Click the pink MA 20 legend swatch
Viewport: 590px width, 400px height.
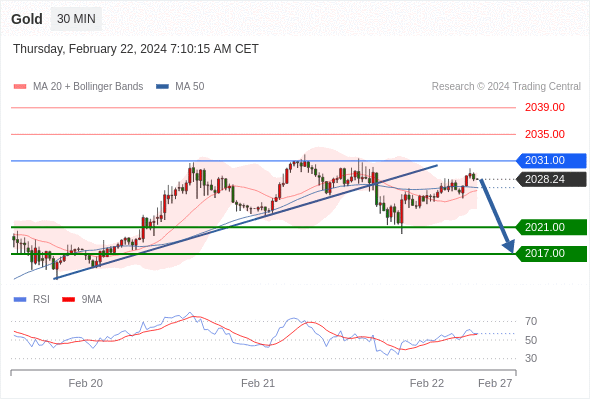point(20,87)
